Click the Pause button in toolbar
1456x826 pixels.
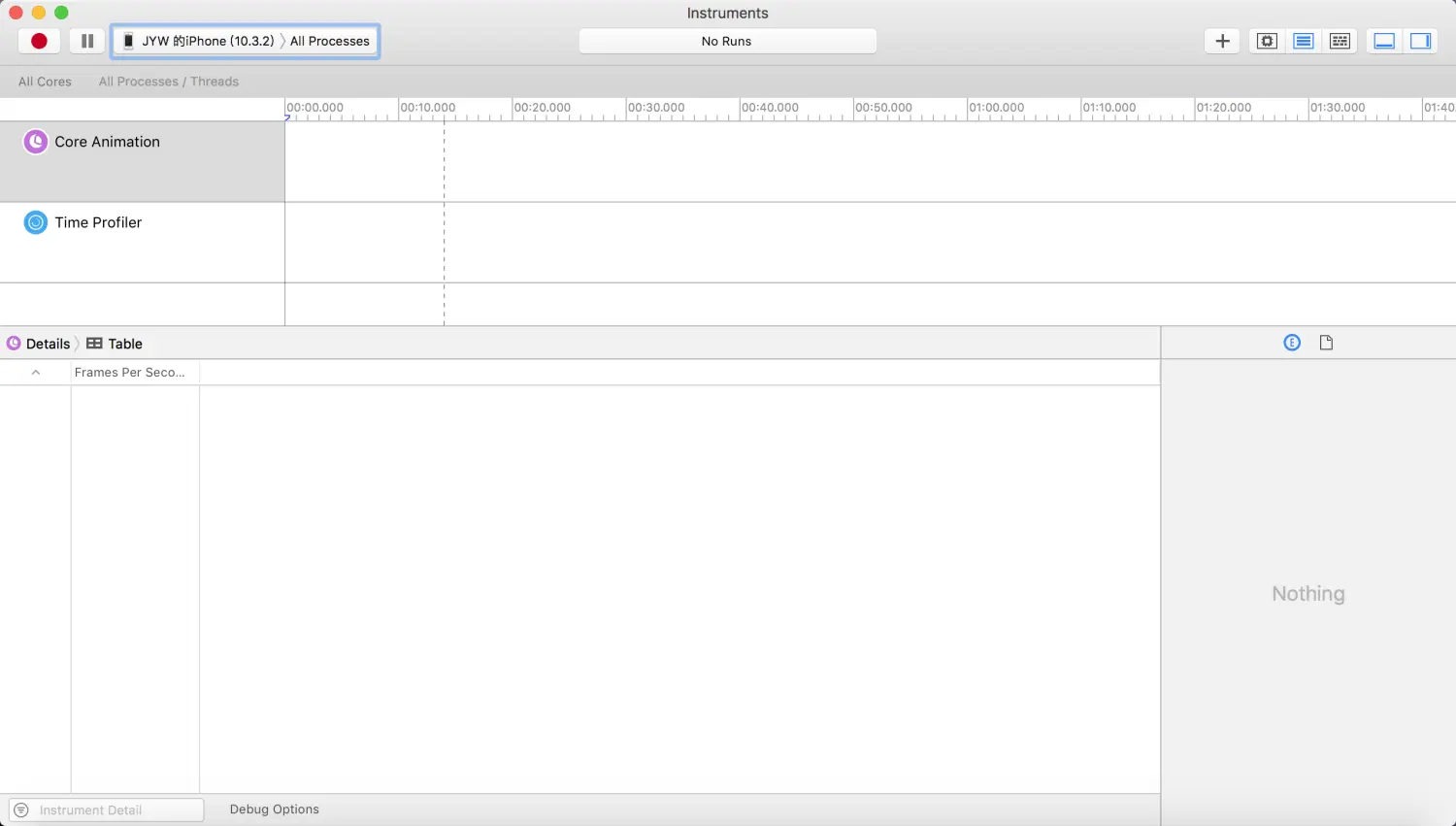[87, 41]
